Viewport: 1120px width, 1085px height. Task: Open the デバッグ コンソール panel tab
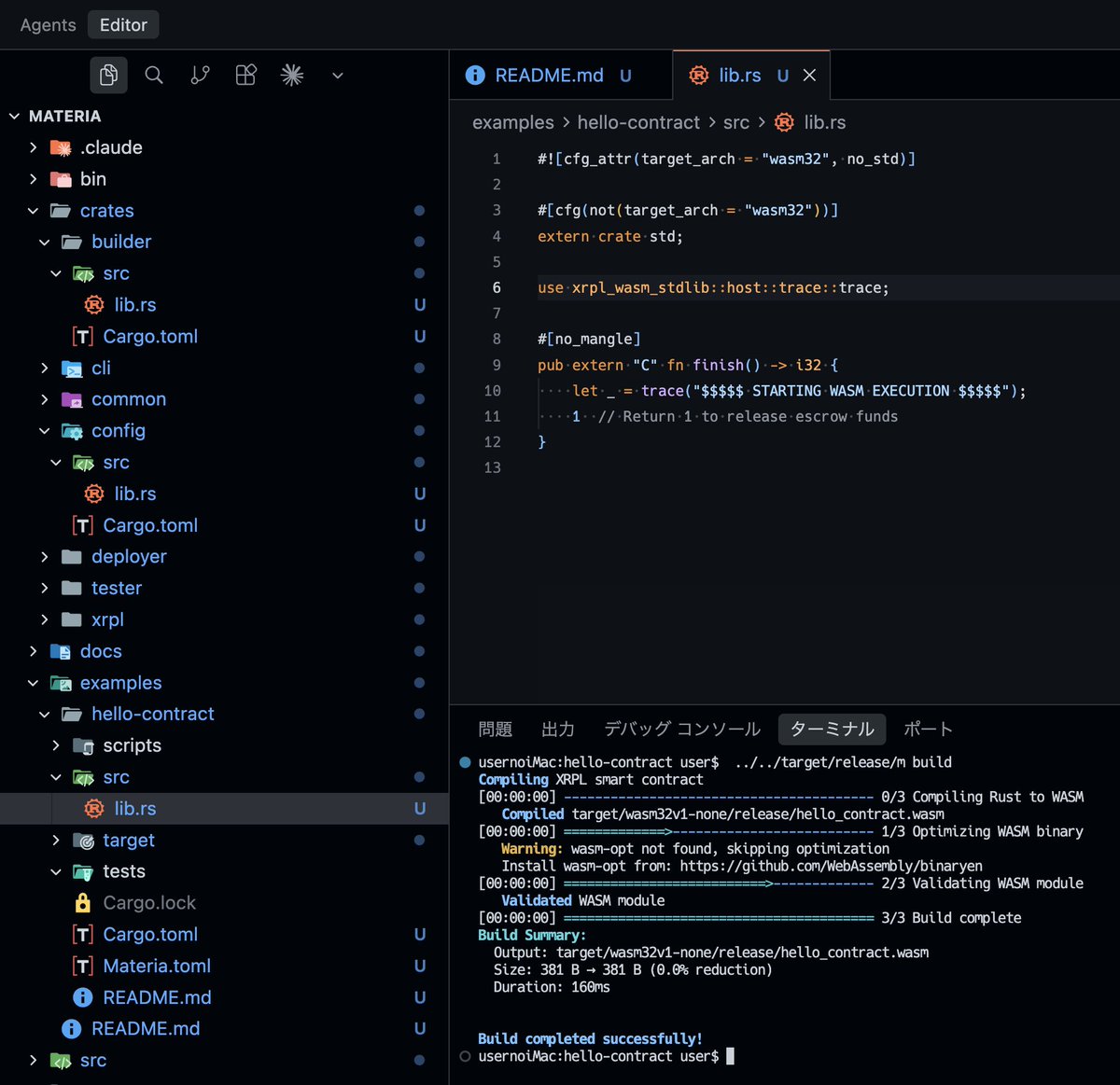682,729
